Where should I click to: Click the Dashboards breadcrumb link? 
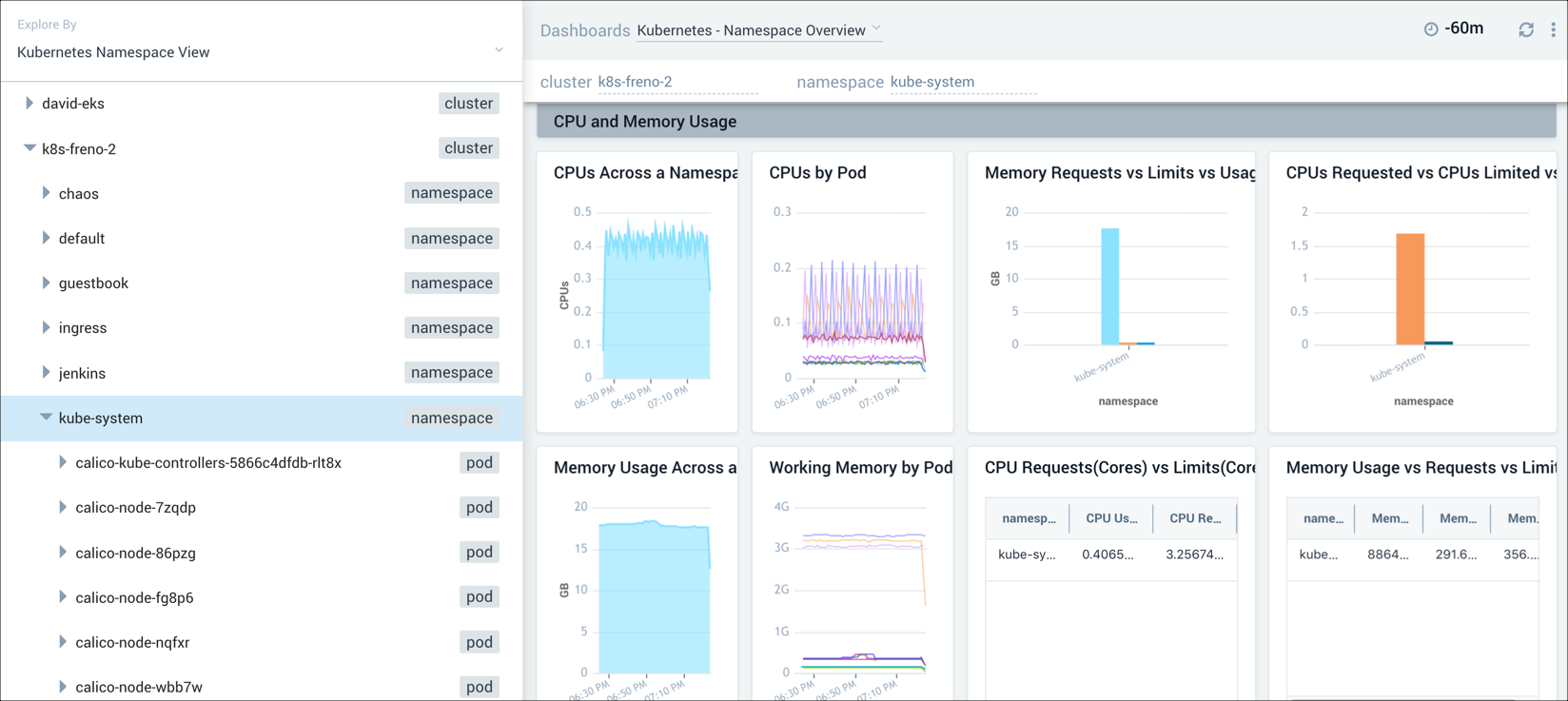tap(584, 30)
